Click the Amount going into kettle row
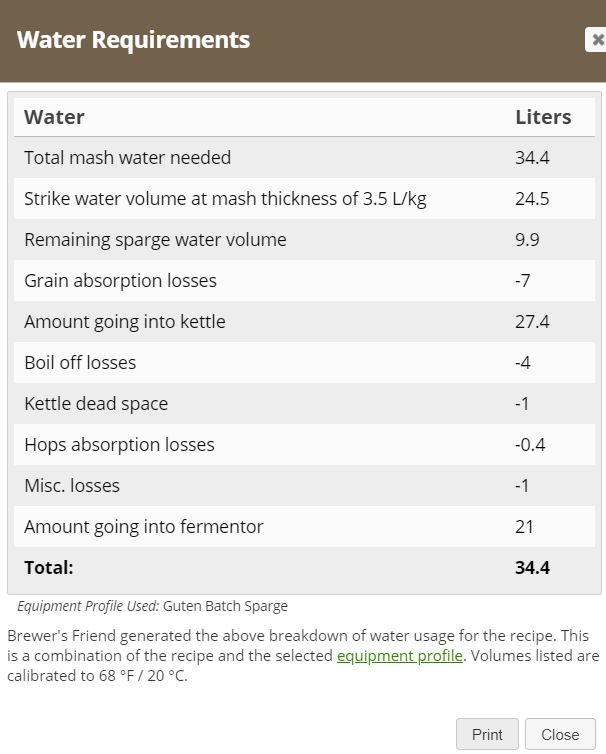 click(x=304, y=322)
